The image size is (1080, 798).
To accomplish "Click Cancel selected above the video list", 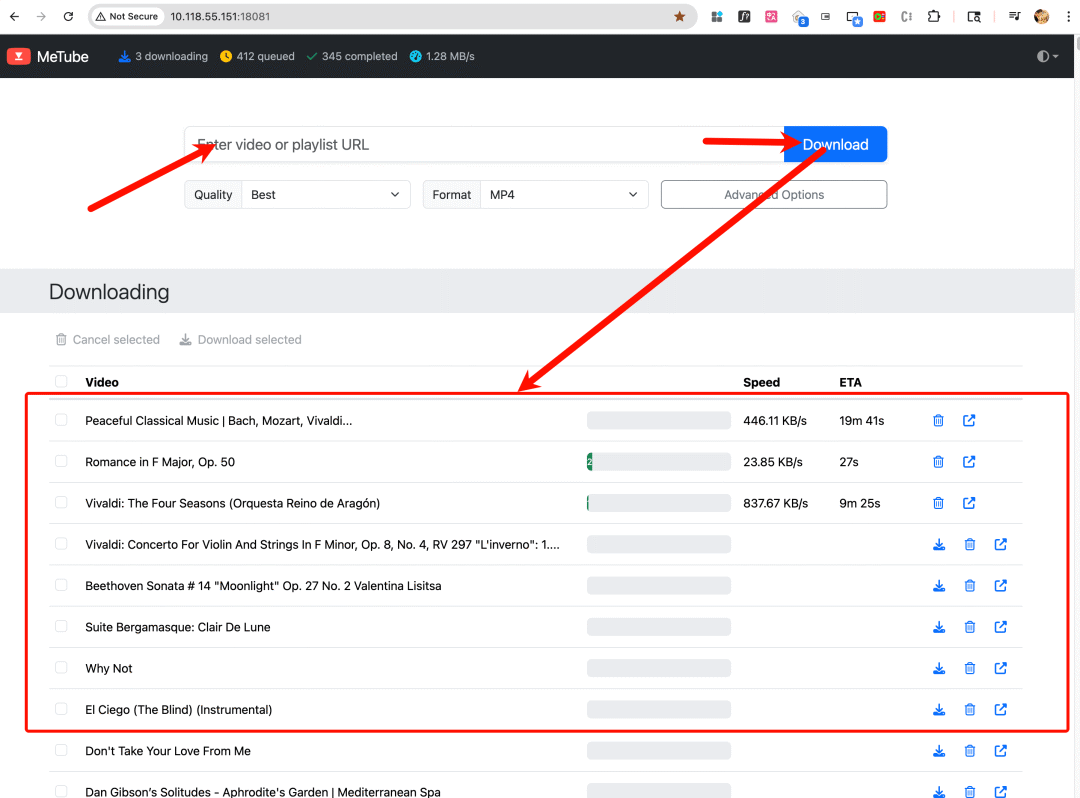I will coord(108,340).
